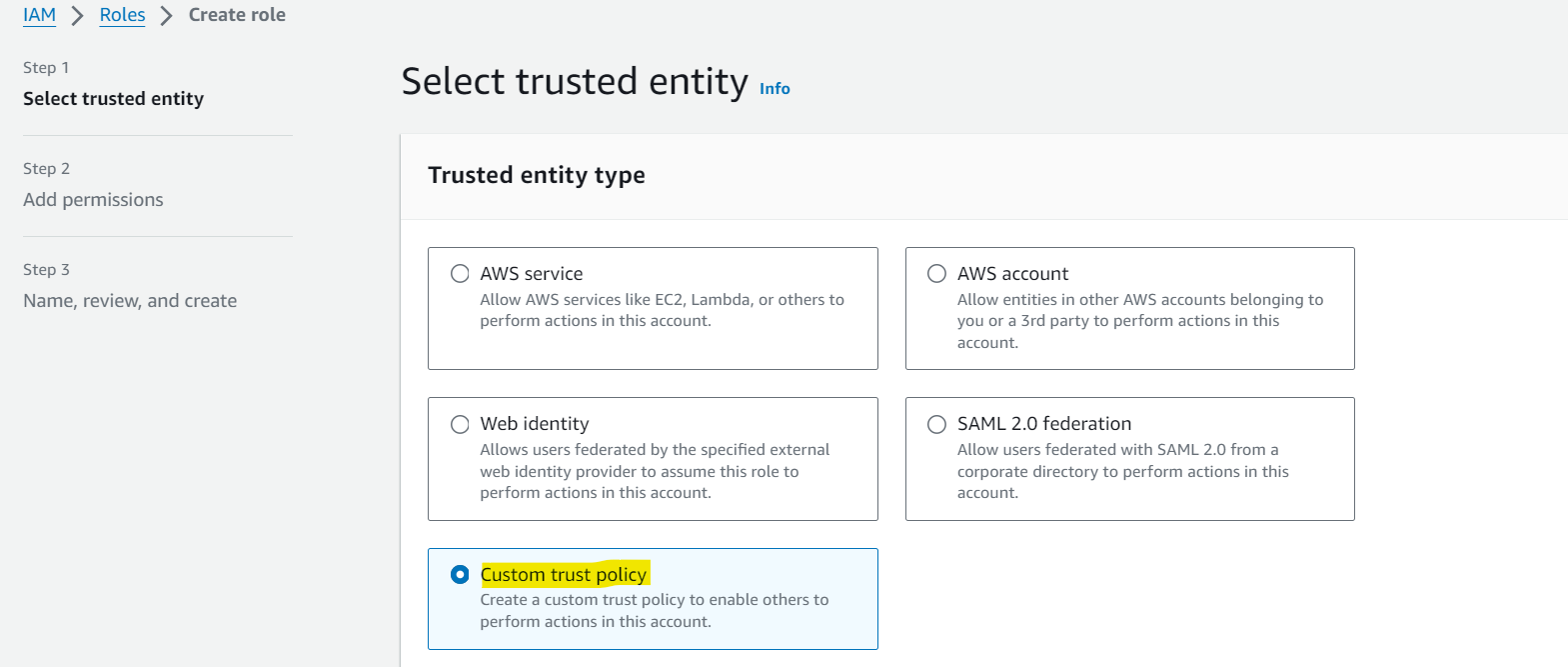
Task: Click the Trusted entity type section header
Action: tap(537, 175)
